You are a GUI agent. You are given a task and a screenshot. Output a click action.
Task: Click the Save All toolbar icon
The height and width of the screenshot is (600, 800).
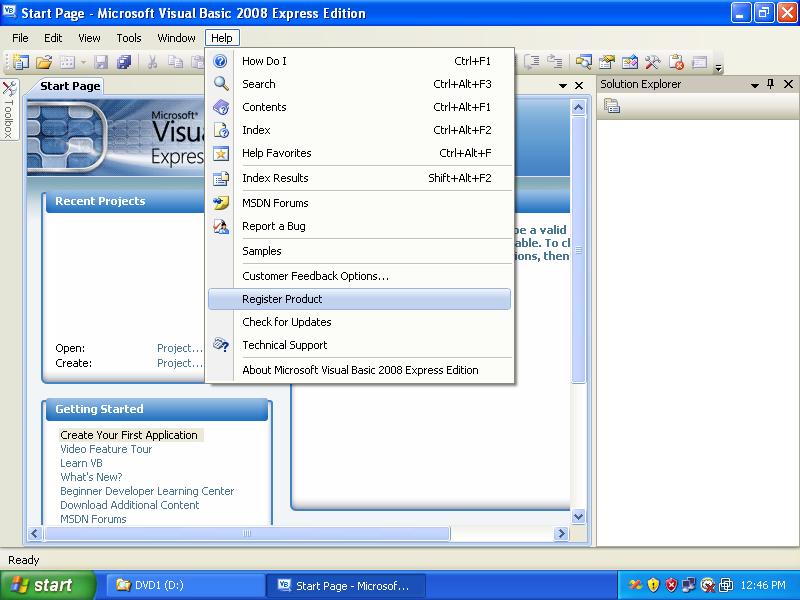[x=124, y=62]
